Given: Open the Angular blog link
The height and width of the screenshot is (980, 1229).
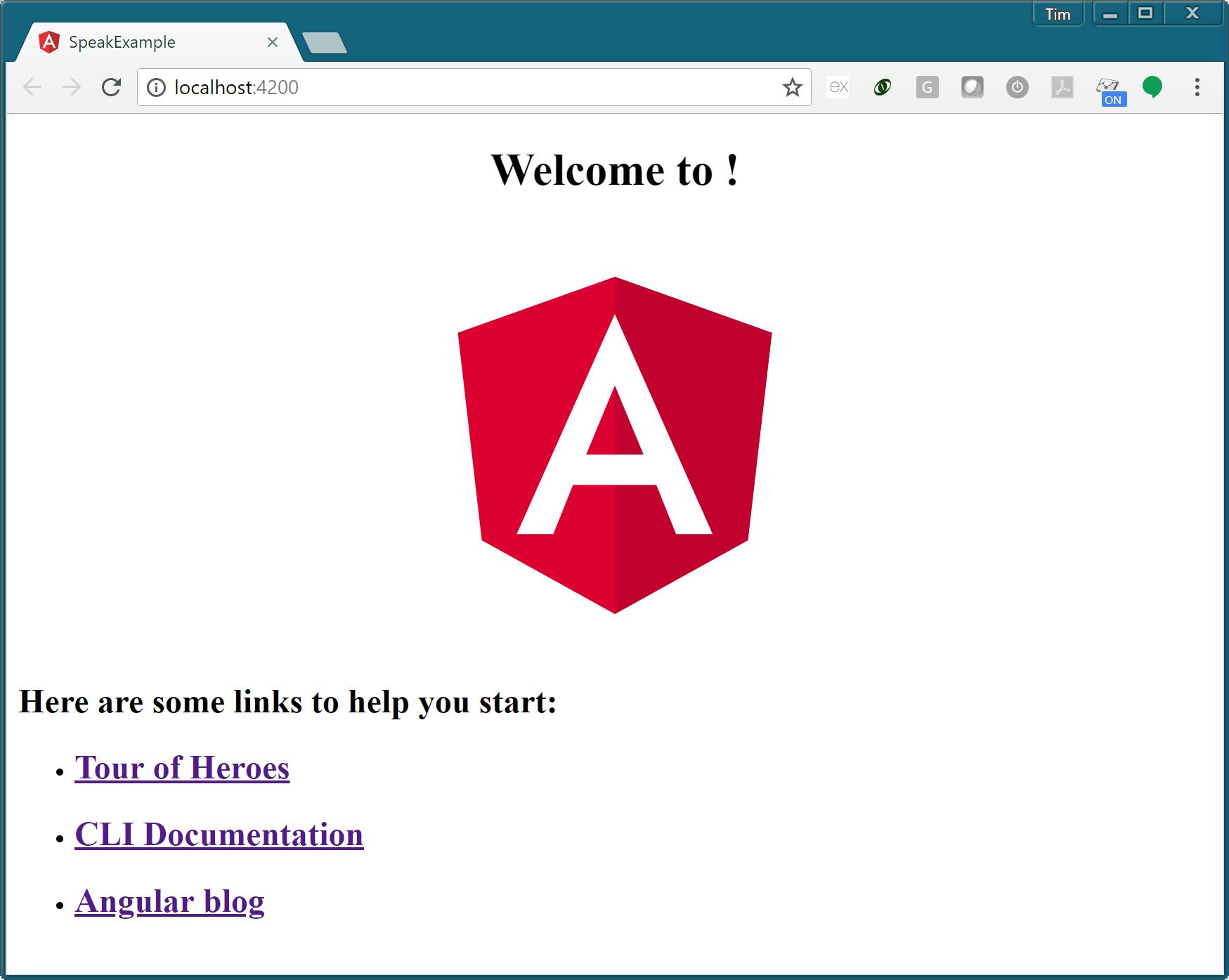Looking at the screenshot, I should click(169, 901).
